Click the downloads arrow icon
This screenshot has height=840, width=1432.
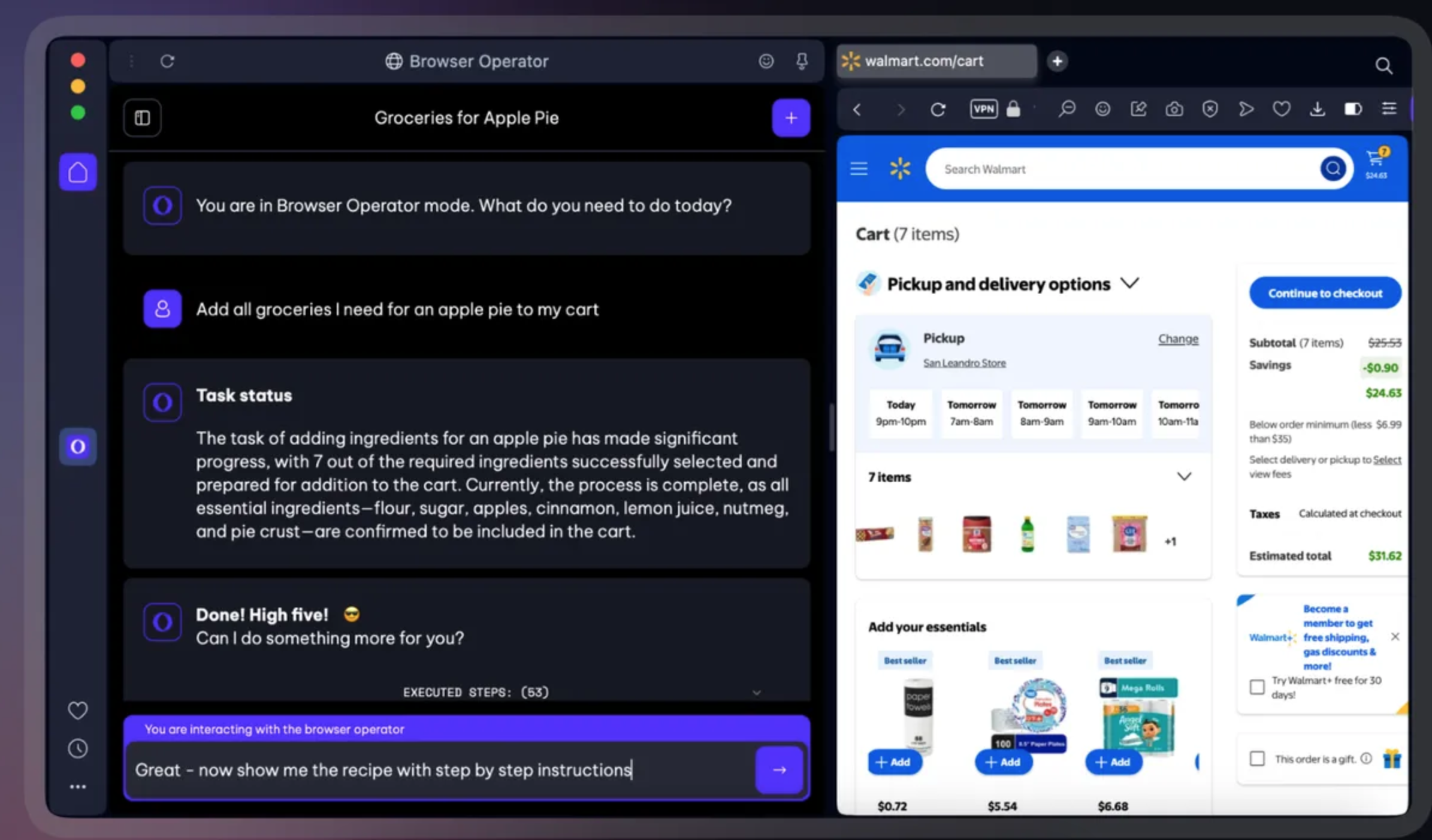coord(1317,109)
